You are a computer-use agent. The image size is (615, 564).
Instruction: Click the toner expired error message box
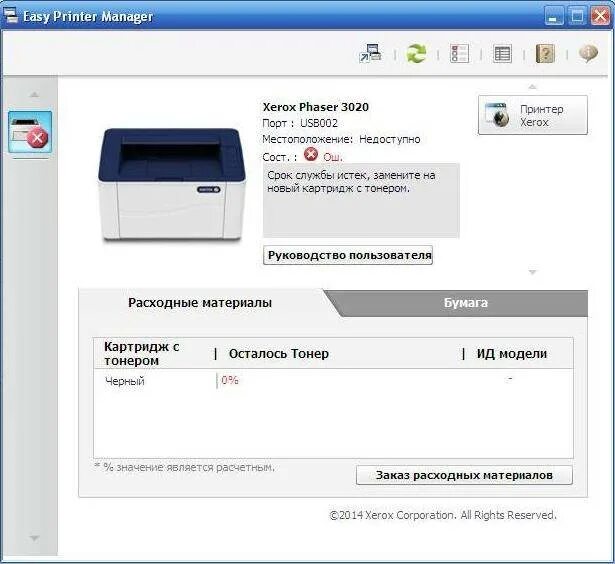(361, 200)
